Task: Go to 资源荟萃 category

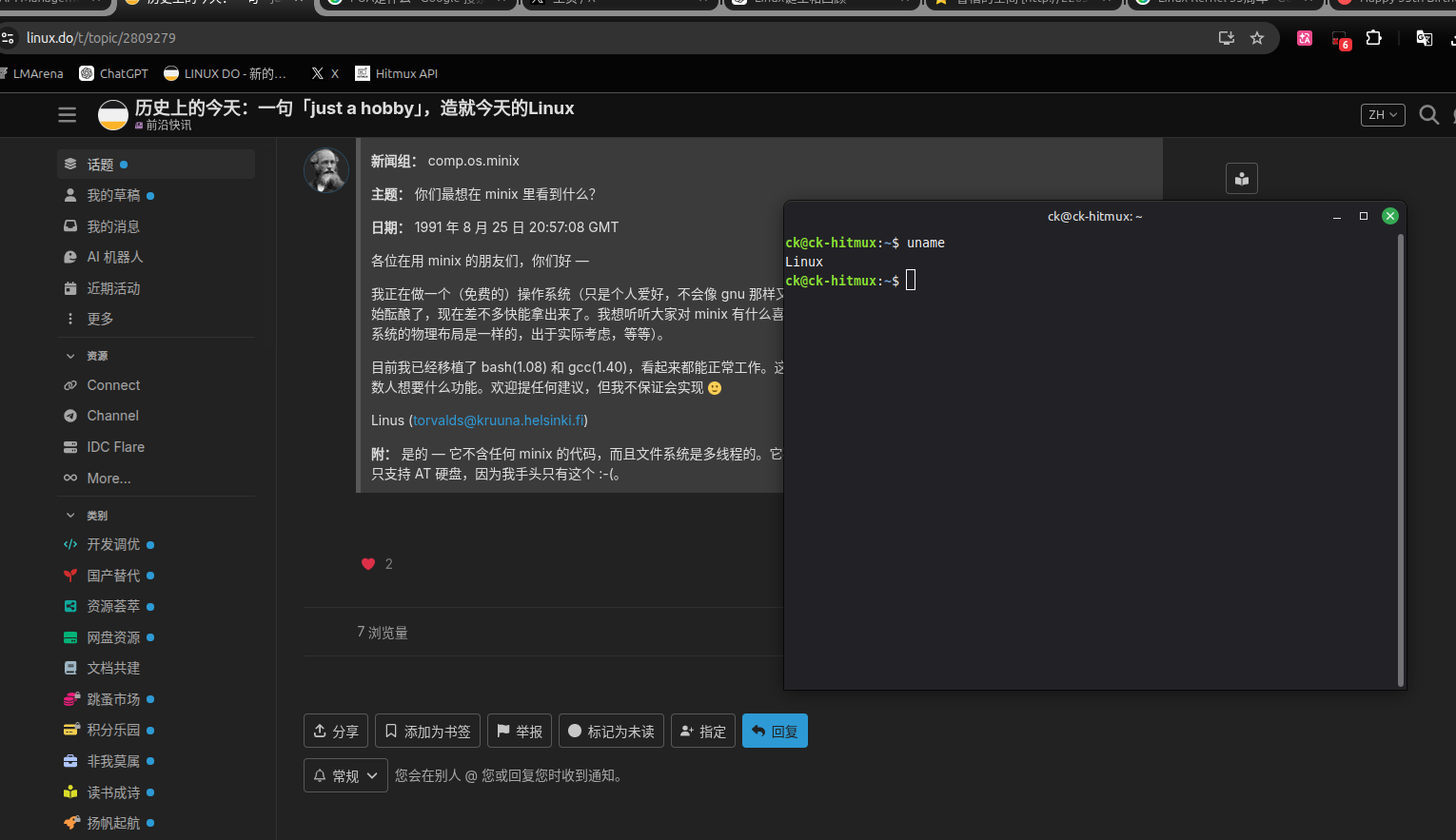Action: click(156, 606)
